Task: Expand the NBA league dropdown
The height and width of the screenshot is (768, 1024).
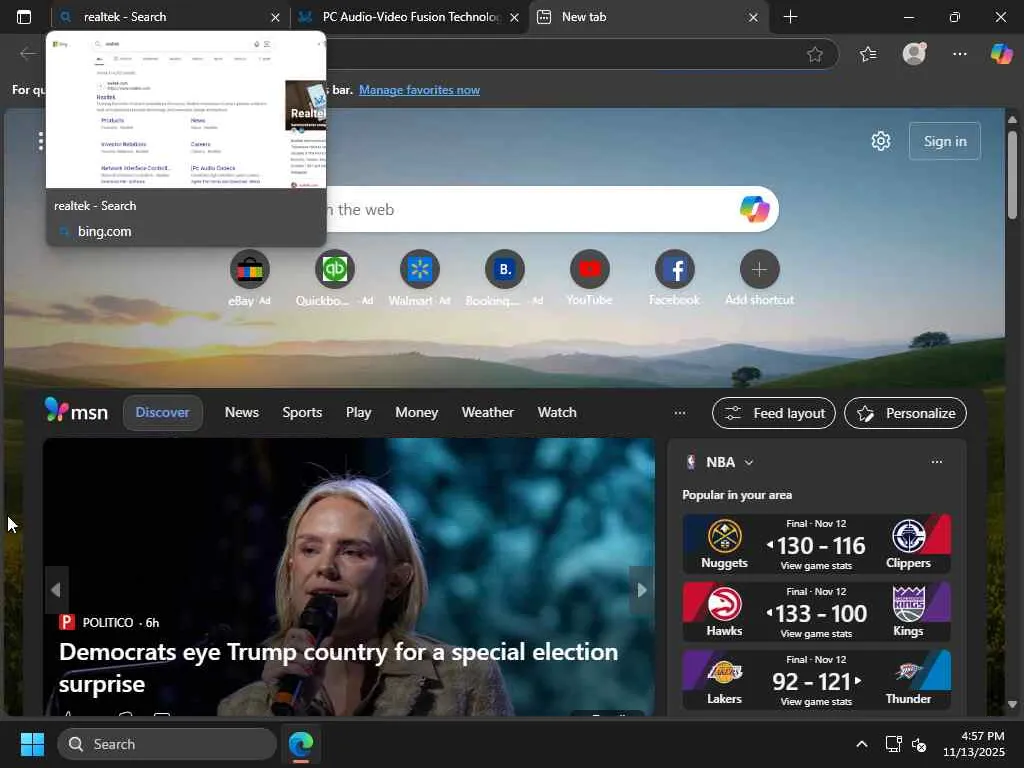Action: [749, 462]
